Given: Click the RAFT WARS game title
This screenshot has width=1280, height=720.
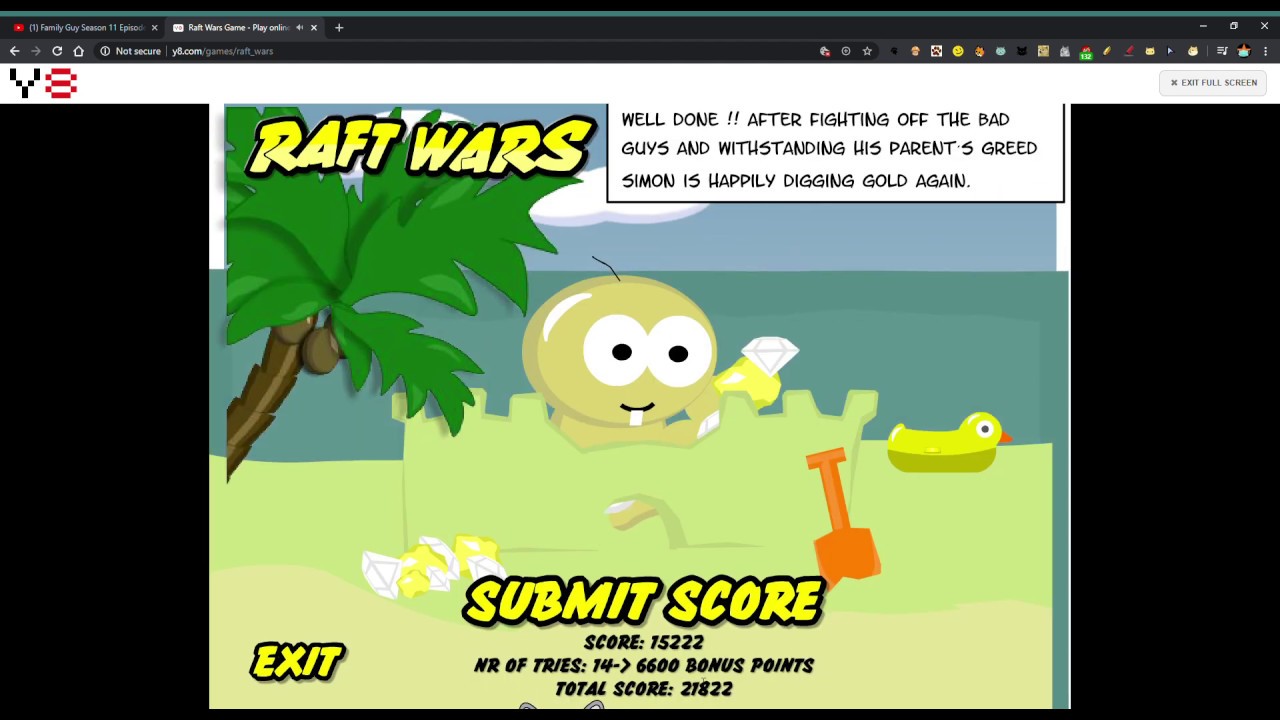Looking at the screenshot, I should [420, 148].
